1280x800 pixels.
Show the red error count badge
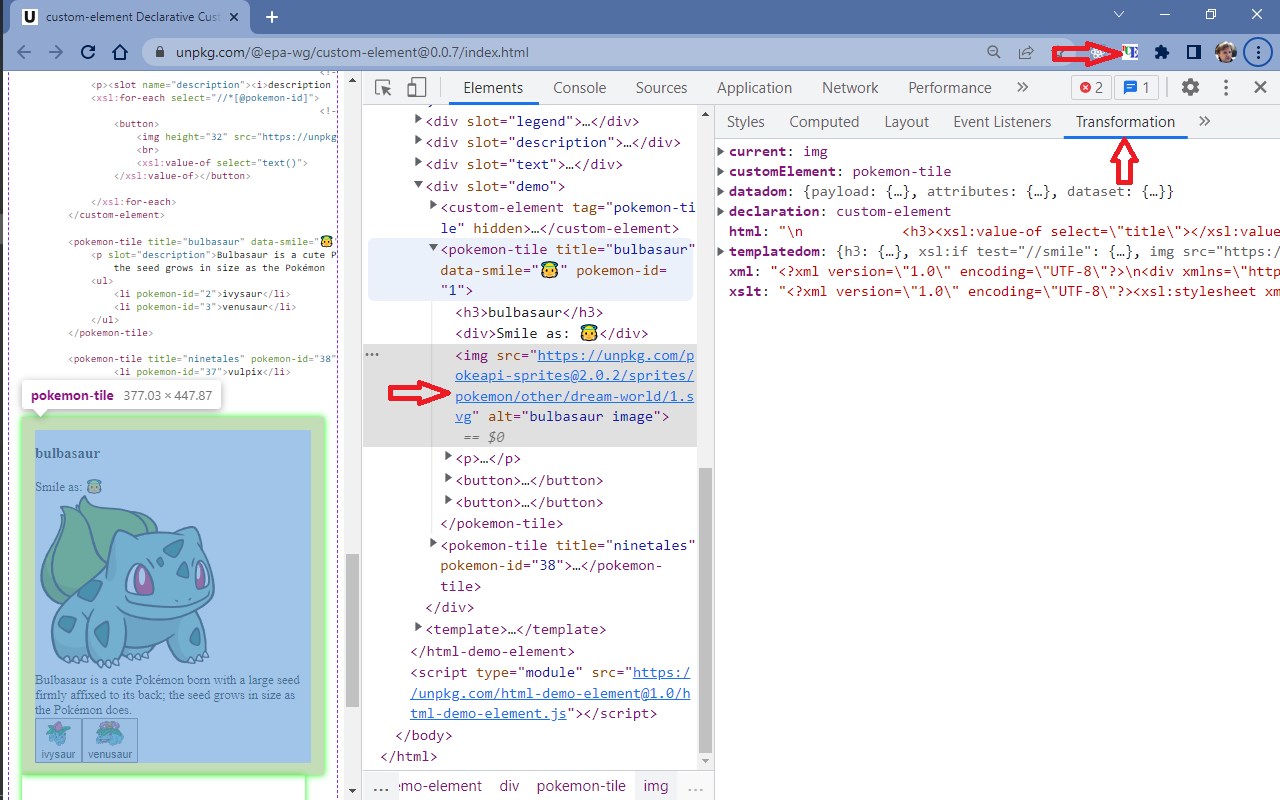point(1091,88)
